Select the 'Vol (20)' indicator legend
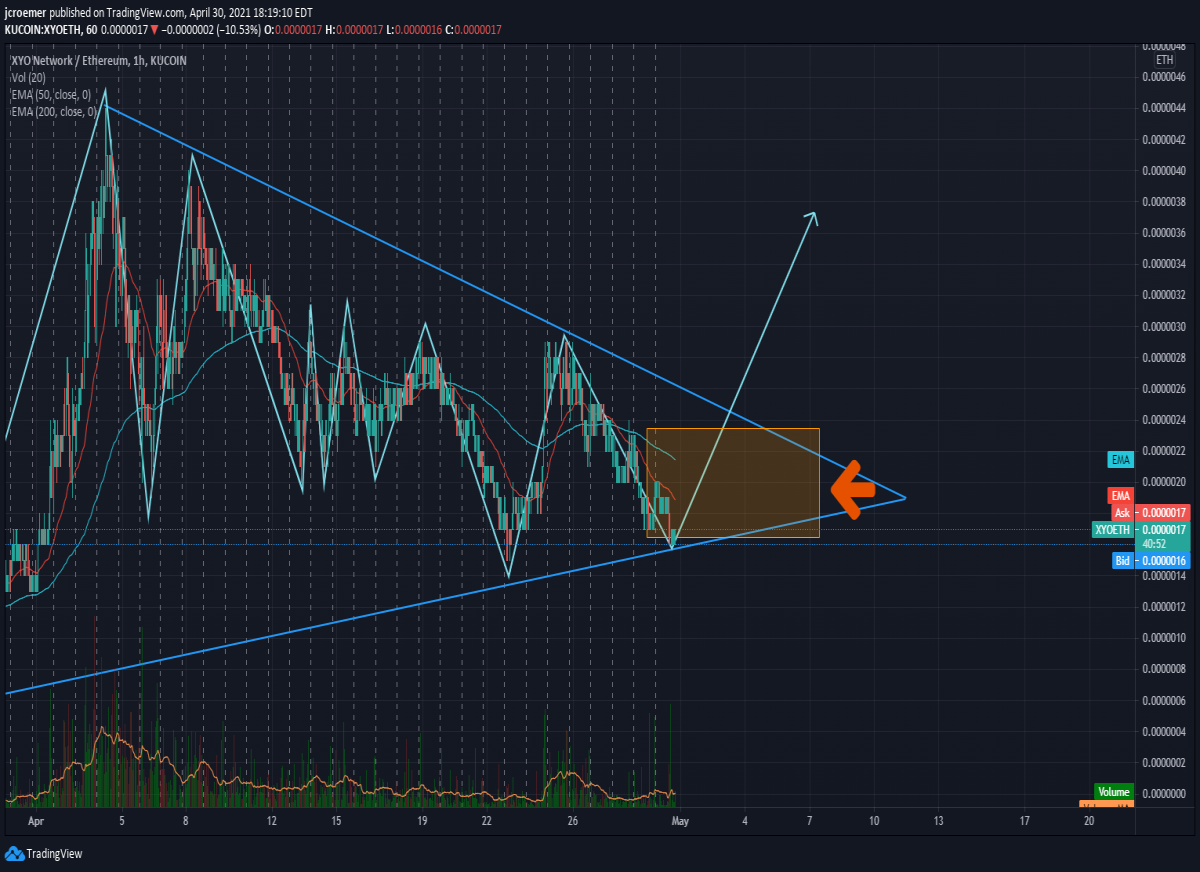This screenshot has width=1200, height=872. (x=29, y=78)
